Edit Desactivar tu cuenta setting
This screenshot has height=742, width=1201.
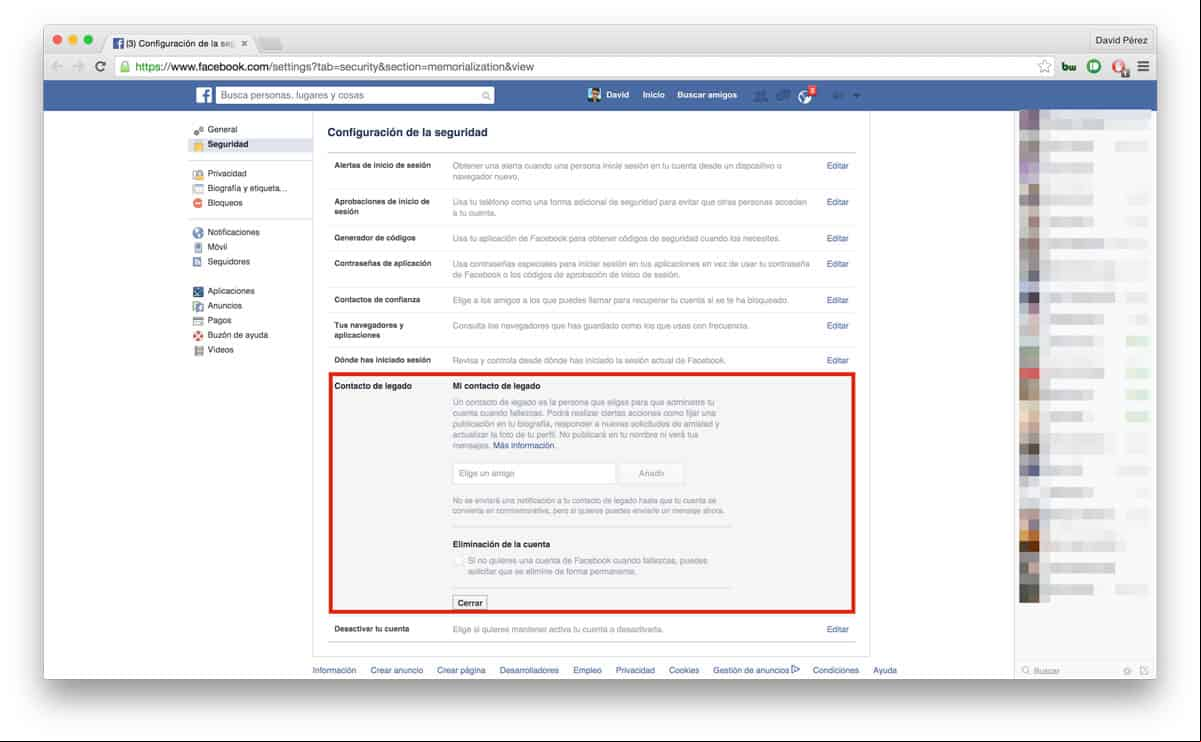coord(837,629)
